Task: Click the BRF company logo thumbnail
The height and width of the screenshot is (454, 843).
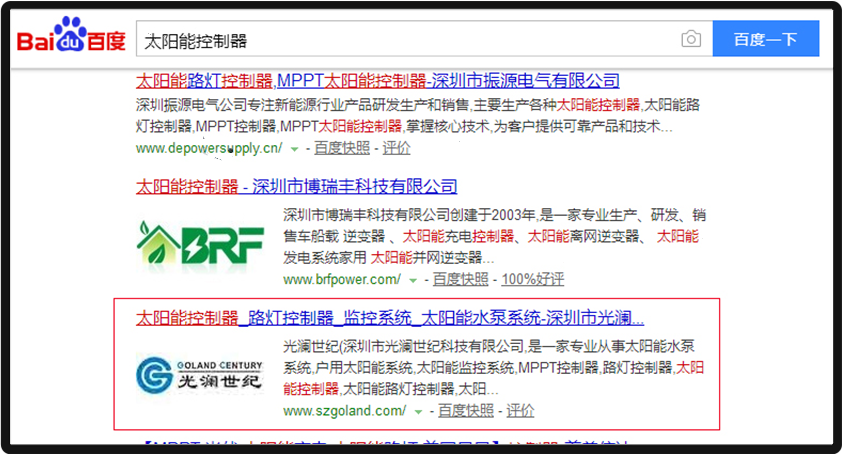Action: click(x=200, y=245)
